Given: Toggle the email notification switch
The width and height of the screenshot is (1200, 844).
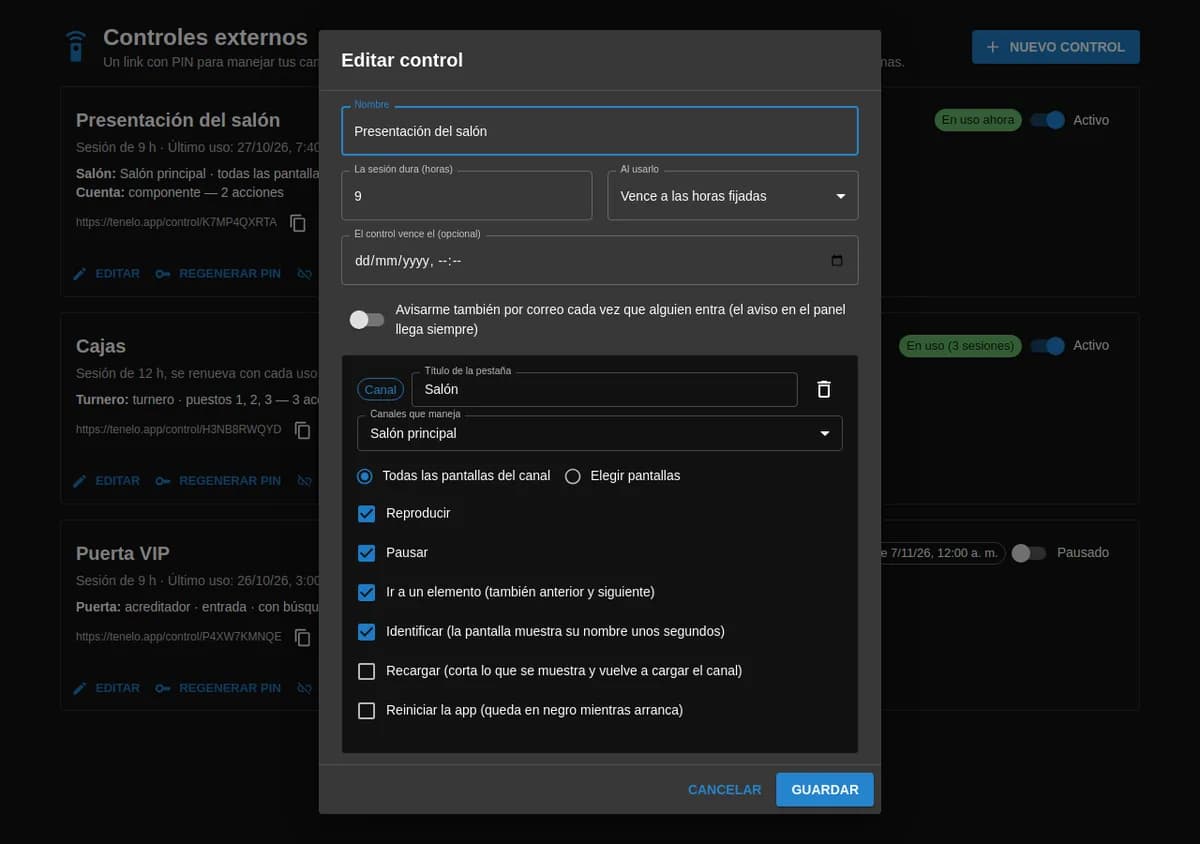Looking at the screenshot, I should [366, 320].
